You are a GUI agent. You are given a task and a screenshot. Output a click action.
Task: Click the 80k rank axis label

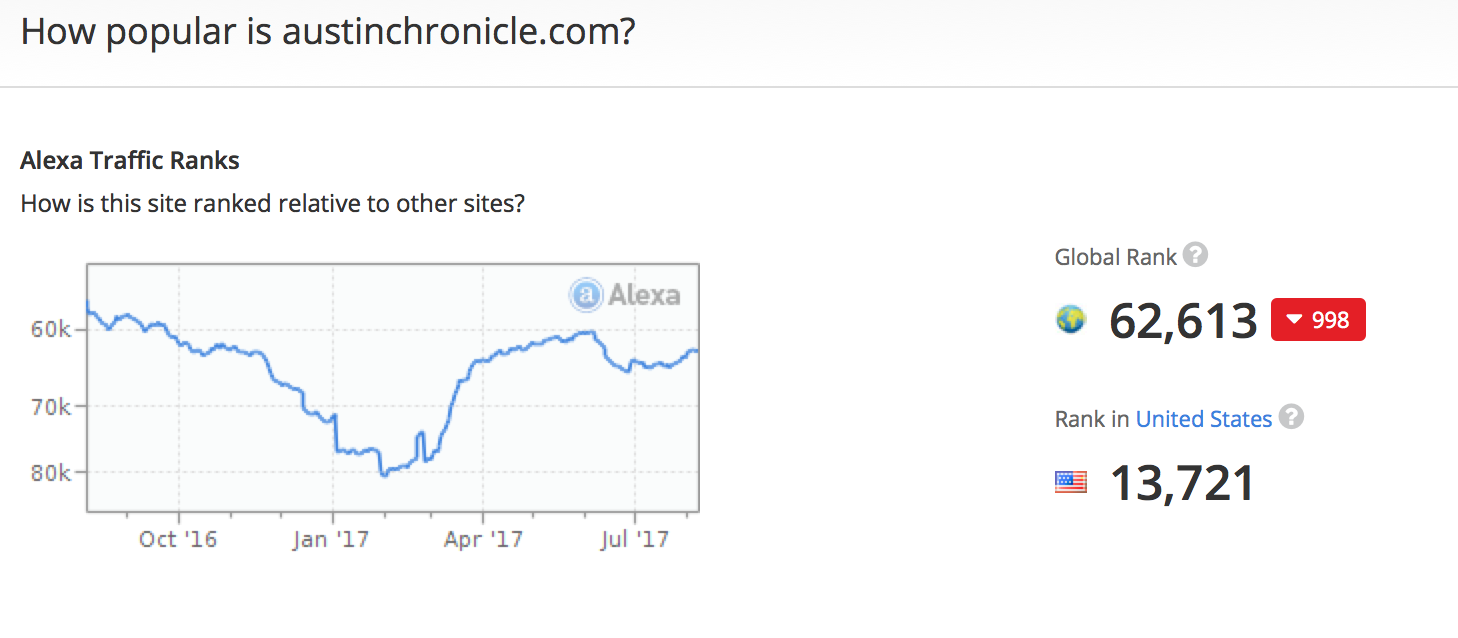click(x=51, y=472)
